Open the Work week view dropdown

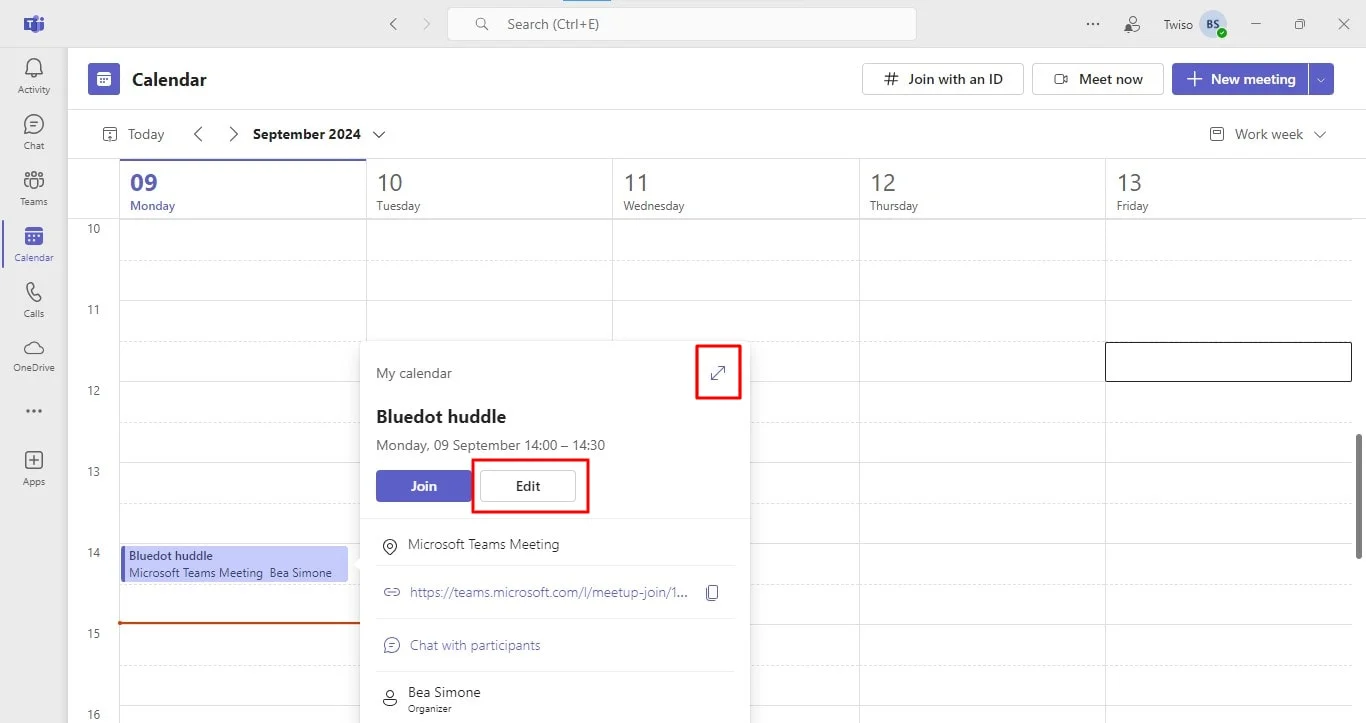[1267, 134]
